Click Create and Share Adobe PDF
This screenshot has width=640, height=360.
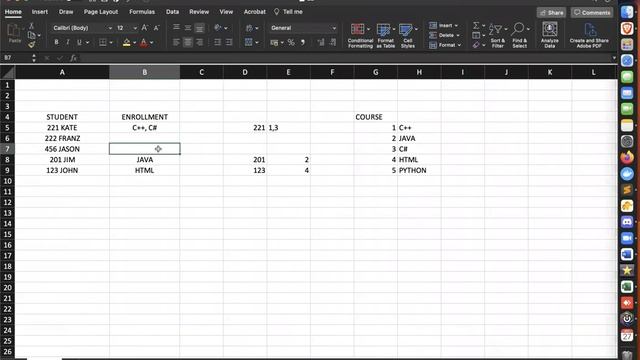coord(589,36)
